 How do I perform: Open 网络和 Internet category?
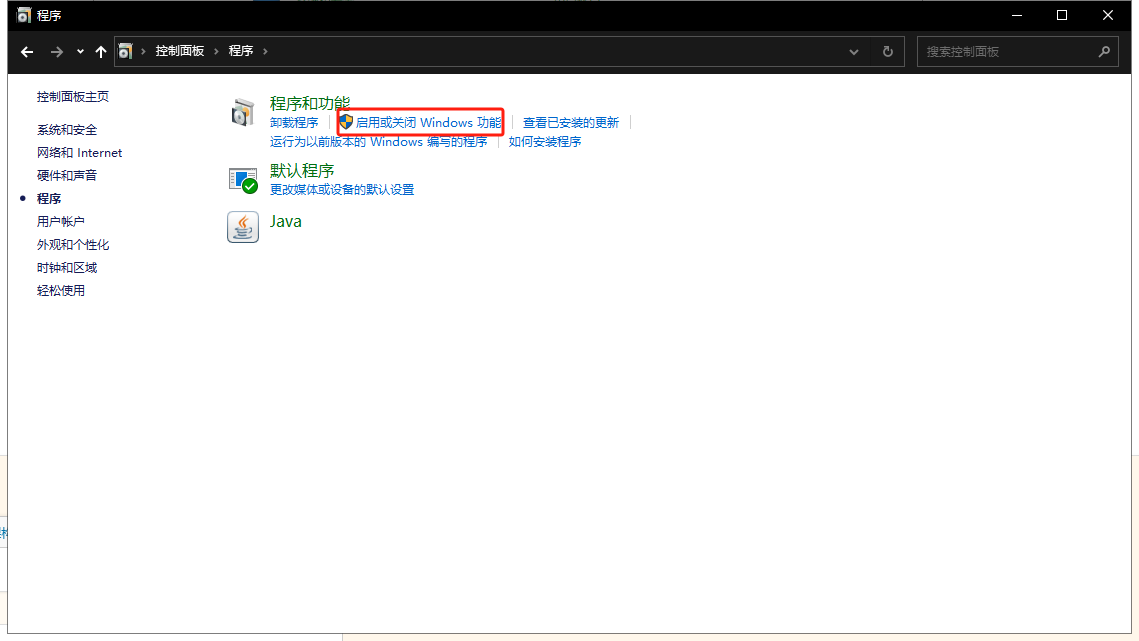[x=79, y=153]
